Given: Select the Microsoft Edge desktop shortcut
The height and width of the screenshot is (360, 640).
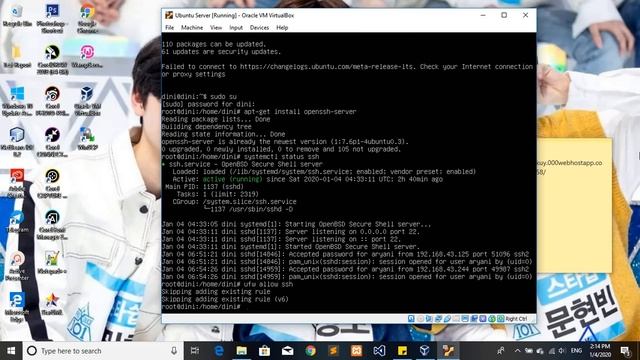Looking at the screenshot, I should click(x=17, y=307).
